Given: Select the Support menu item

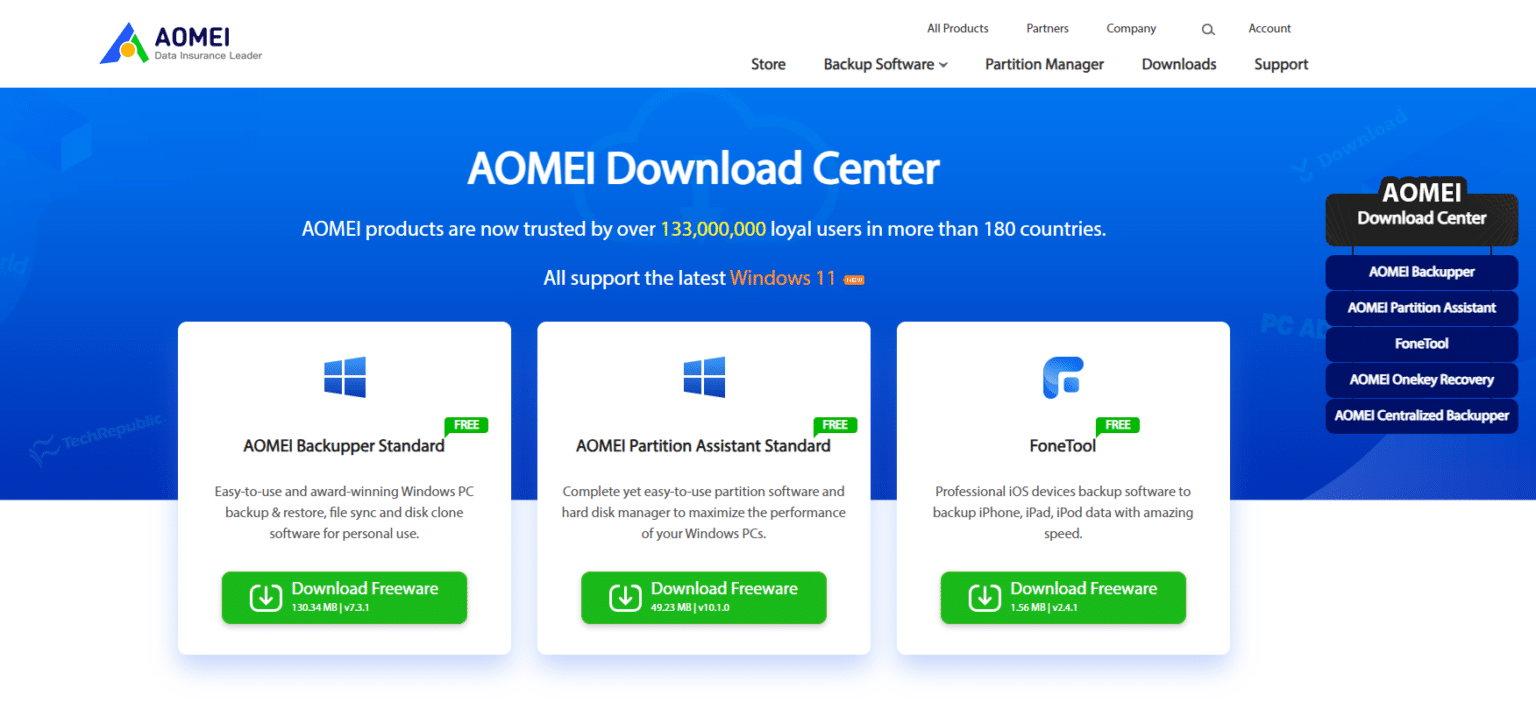Looking at the screenshot, I should pos(1281,64).
